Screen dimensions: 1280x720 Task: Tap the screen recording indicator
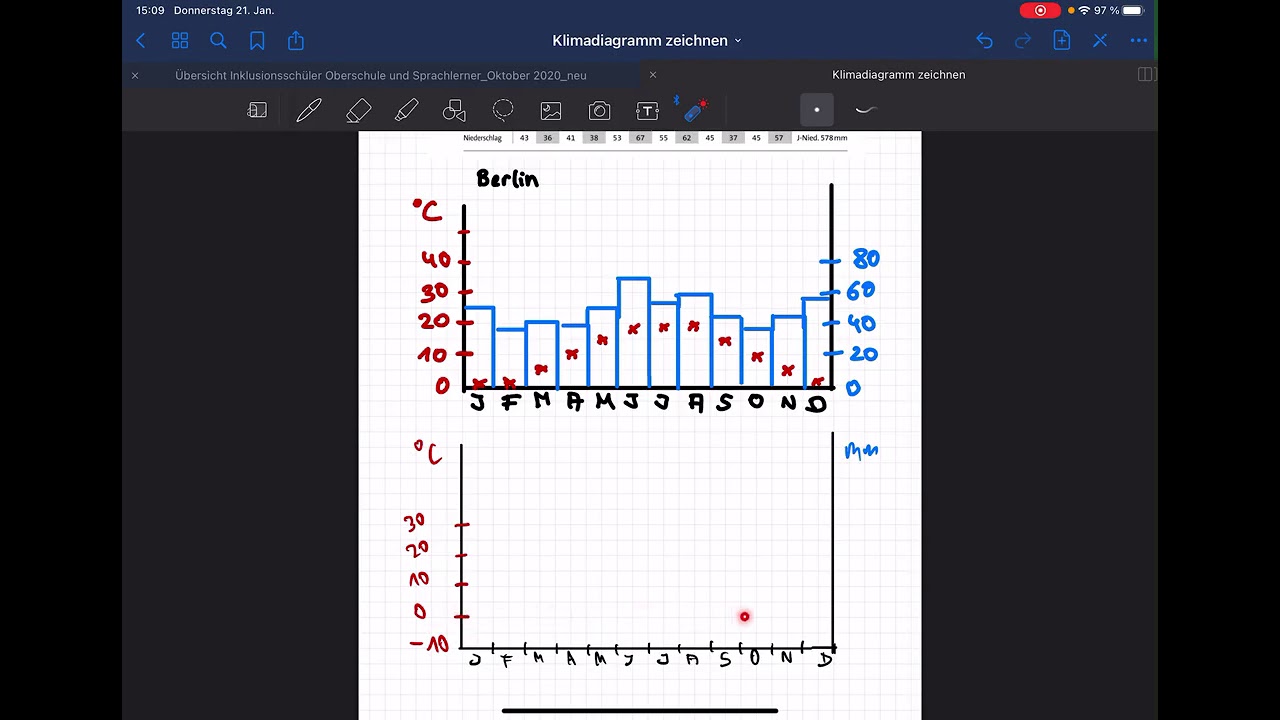[1040, 10]
